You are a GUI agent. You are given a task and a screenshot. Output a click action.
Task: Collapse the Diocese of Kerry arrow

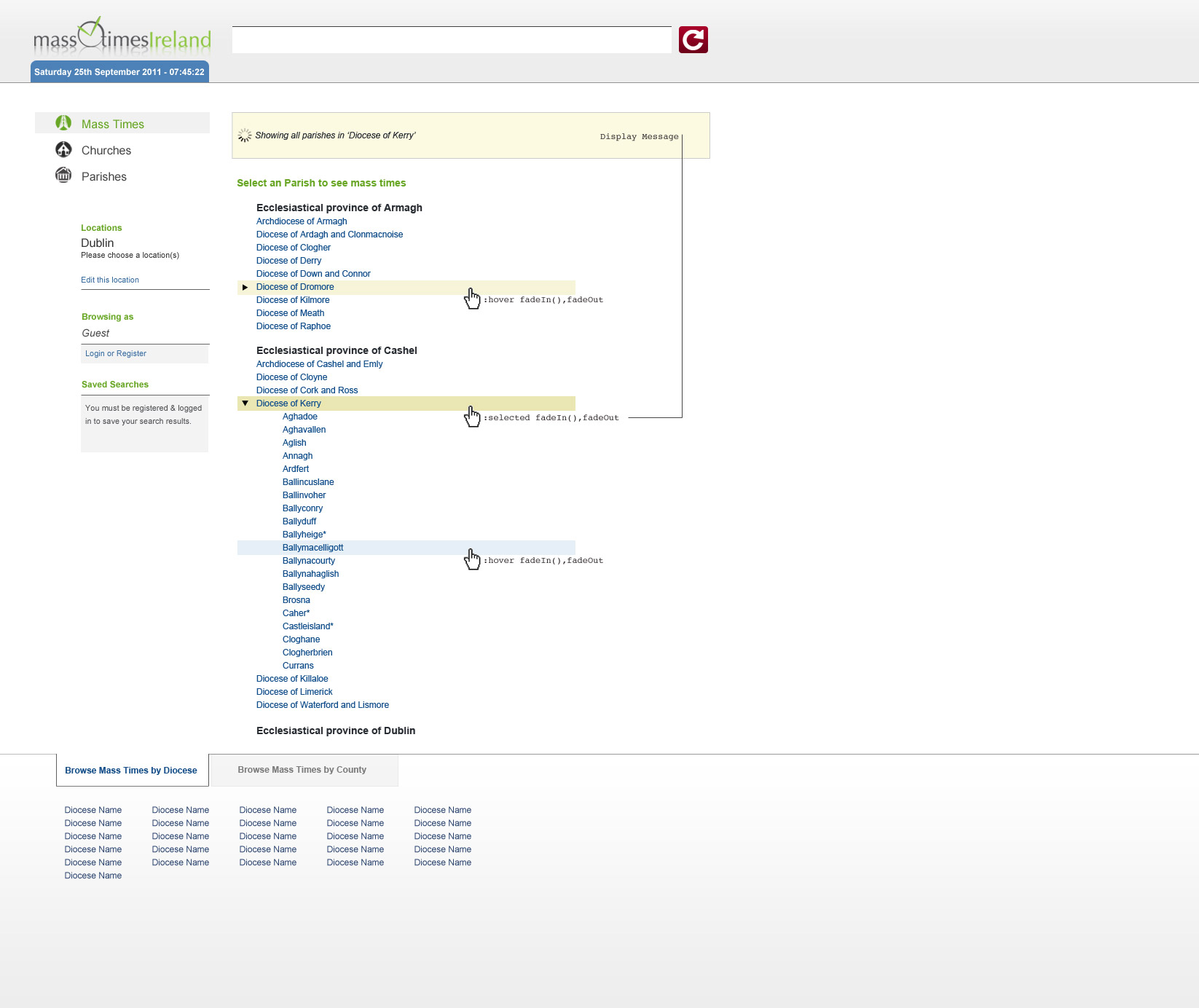[245, 403]
